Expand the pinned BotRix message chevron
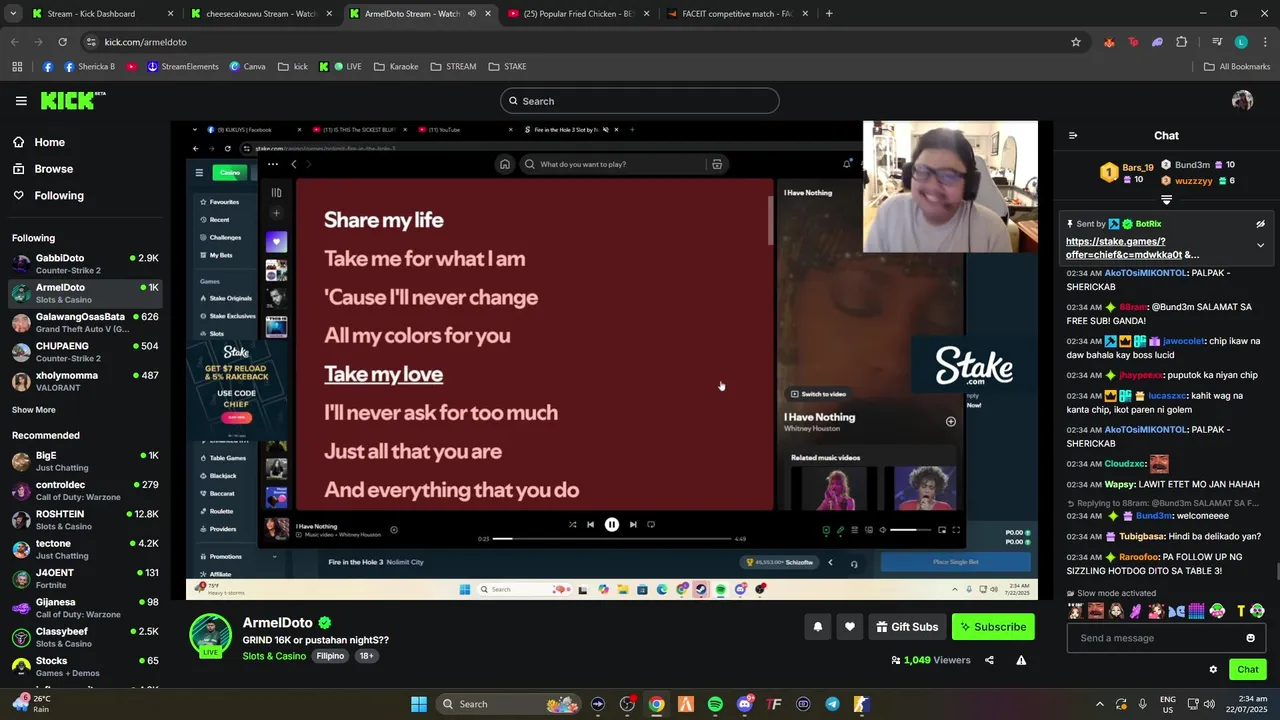 click(1260, 245)
